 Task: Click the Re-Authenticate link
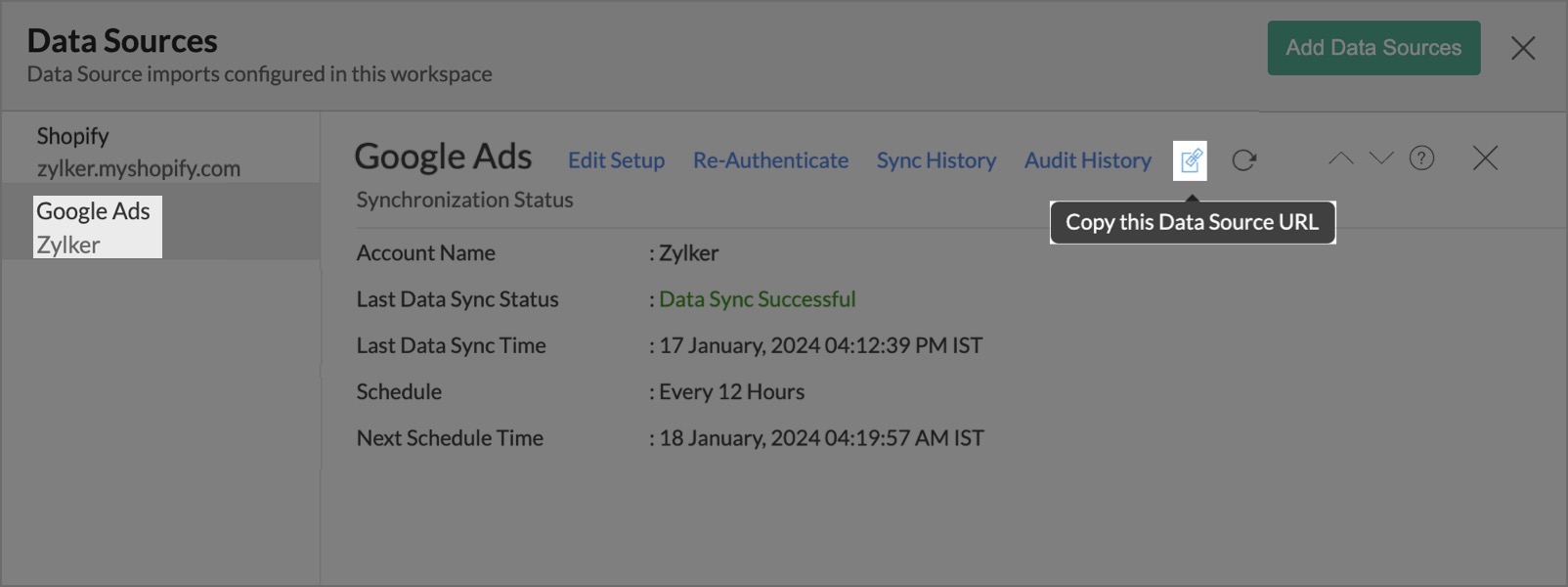[x=770, y=160]
